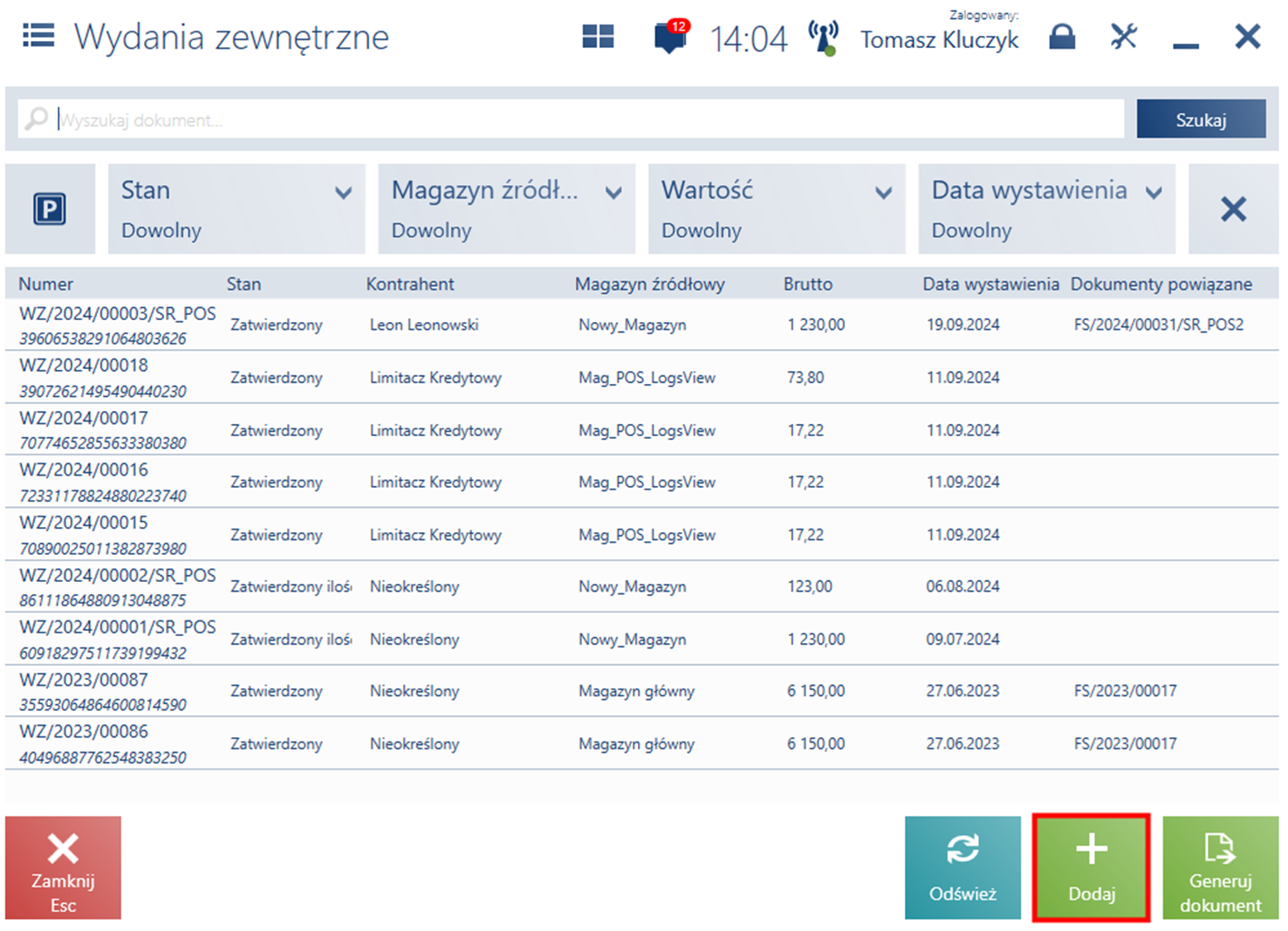This screenshot has height=931, width=1288.
Task: Close the application with top X
Action: tap(1248, 37)
